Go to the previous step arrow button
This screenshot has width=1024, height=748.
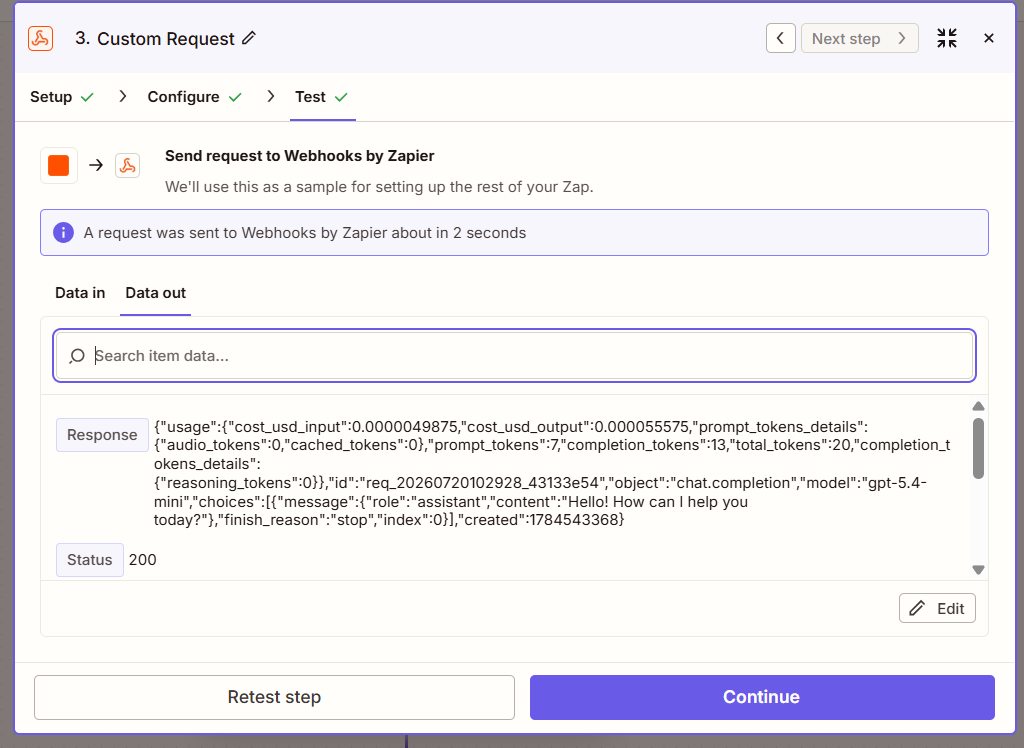tap(780, 39)
